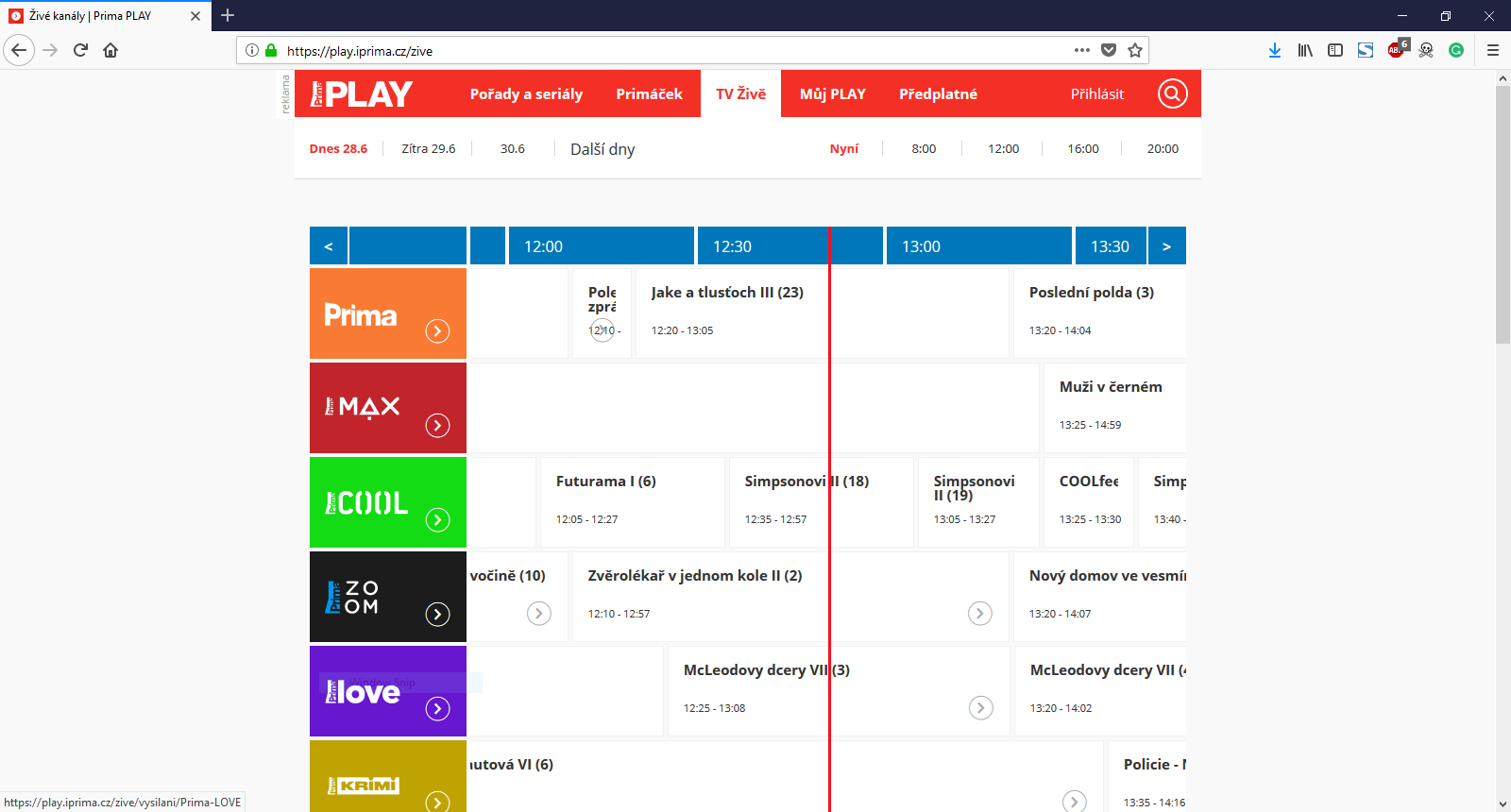The width and height of the screenshot is (1511, 812).
Task: Open Prima MAX channel arrow circle icon
Action: click(x=437, y=425)
